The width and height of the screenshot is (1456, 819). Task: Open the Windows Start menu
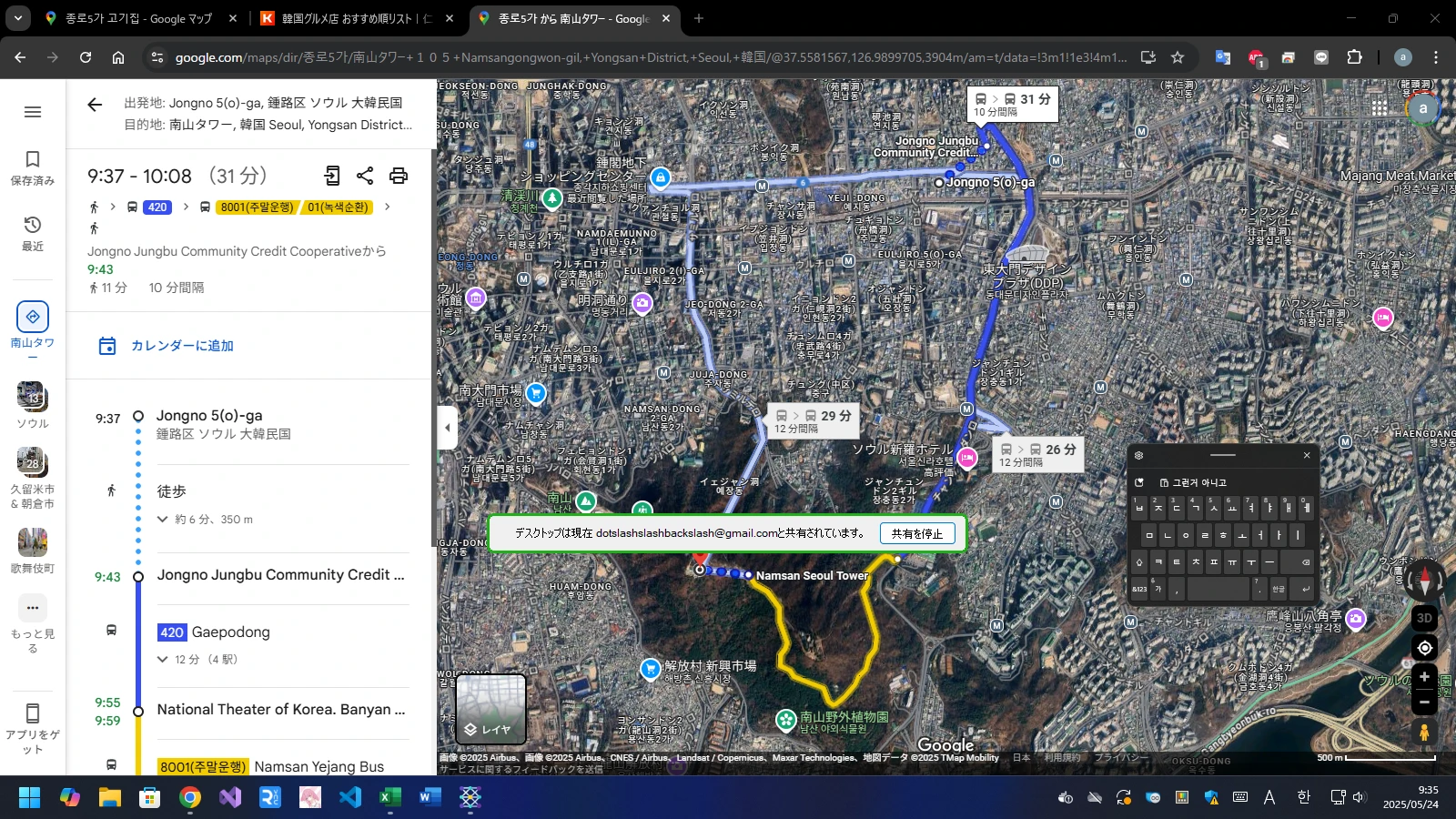click(x=29, y=798)
